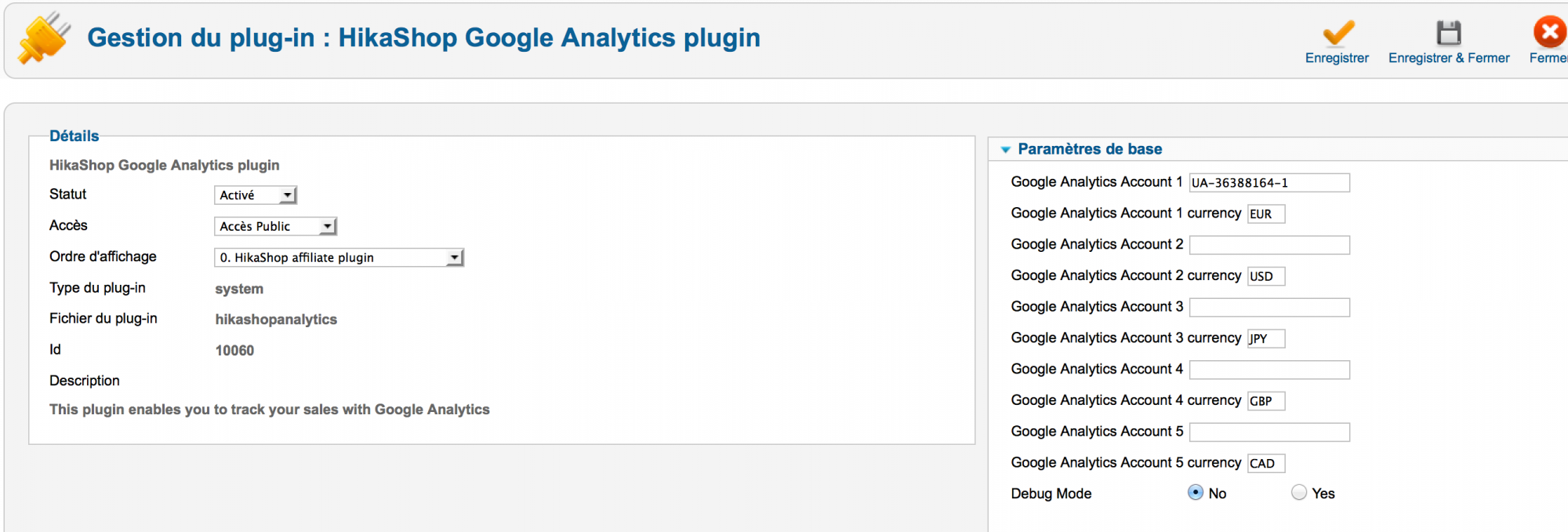Click the Account 1 currency EUR field
The height and width of the screenshot is (532, 1568).
coord(1266,214)
